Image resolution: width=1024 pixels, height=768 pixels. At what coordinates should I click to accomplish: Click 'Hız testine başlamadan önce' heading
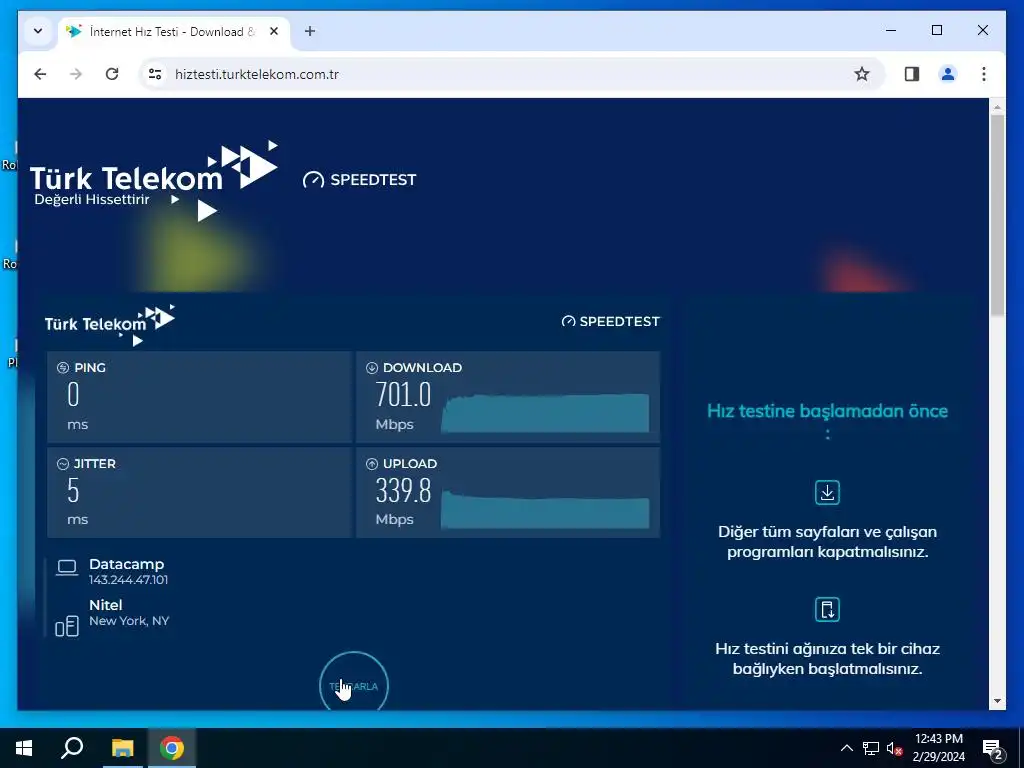click(827, 411)
